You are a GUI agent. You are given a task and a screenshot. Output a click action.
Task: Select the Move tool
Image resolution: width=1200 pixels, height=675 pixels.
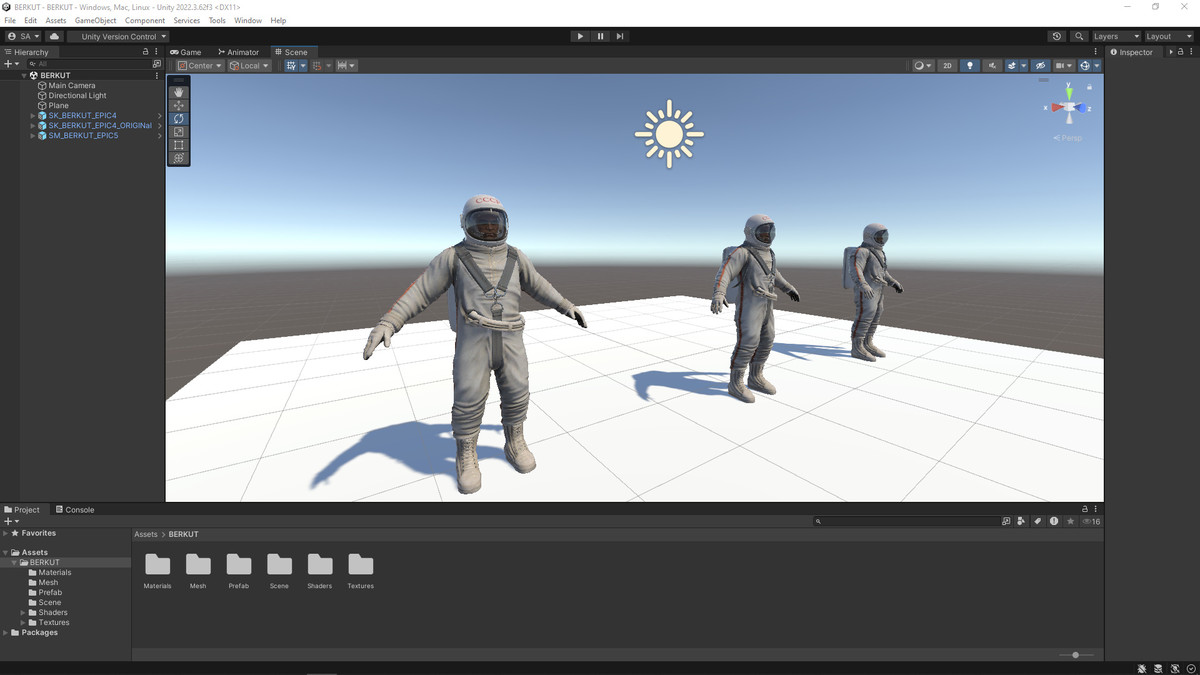179,105
